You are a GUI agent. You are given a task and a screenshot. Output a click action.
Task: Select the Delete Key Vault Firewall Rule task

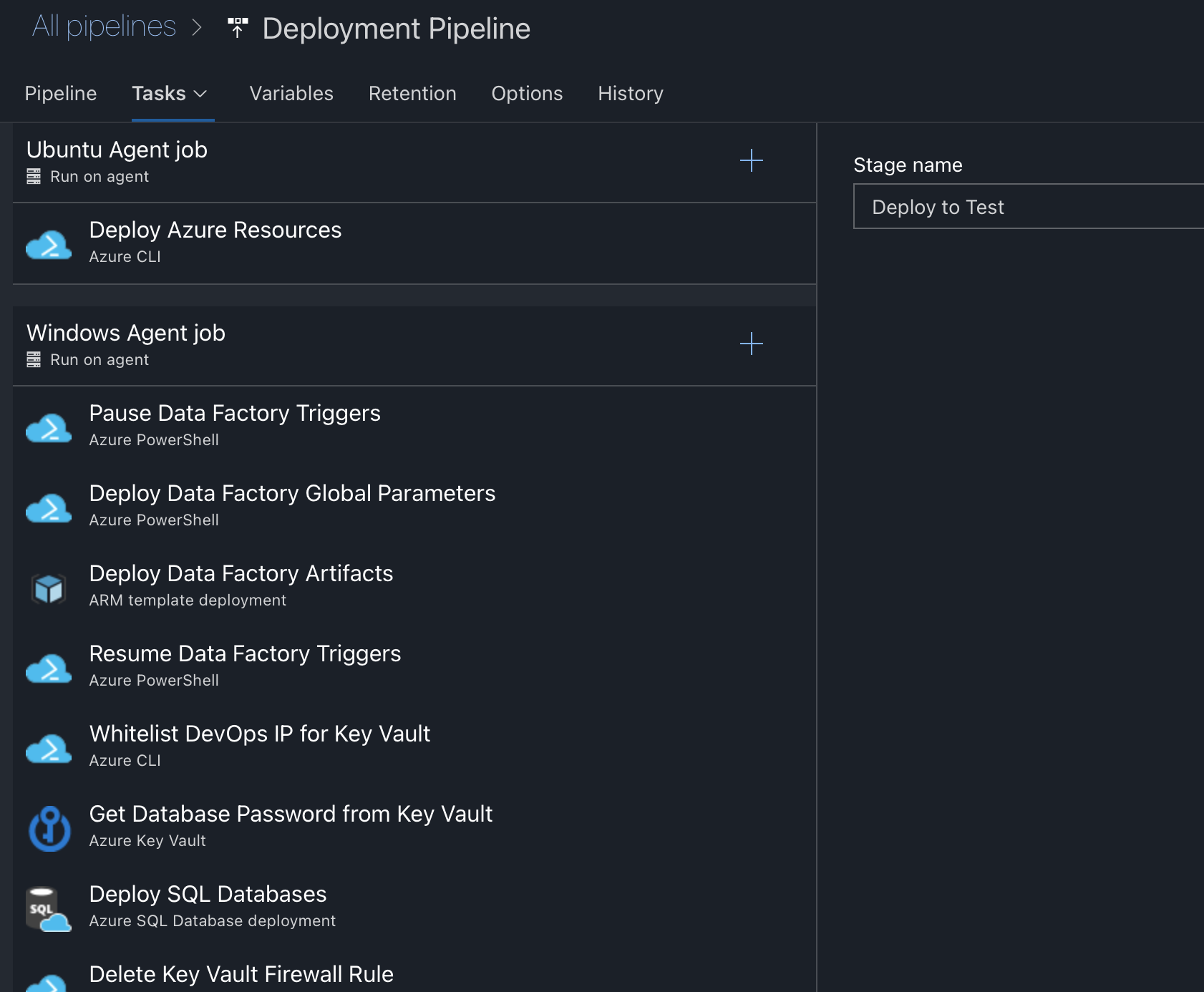(x=414, y=970)
